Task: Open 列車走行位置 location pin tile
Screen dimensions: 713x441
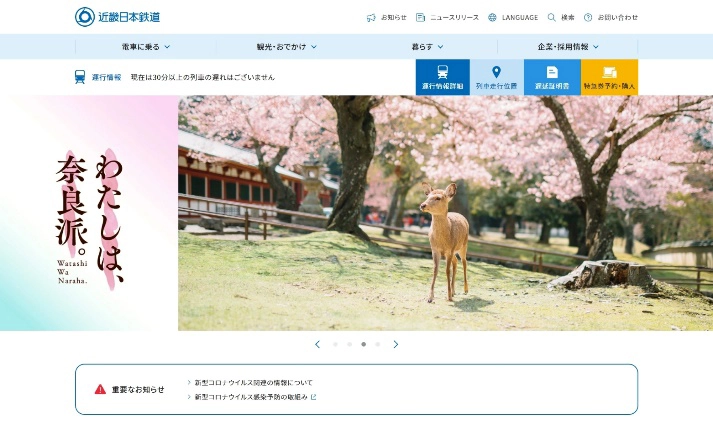Action: point(496,77)
